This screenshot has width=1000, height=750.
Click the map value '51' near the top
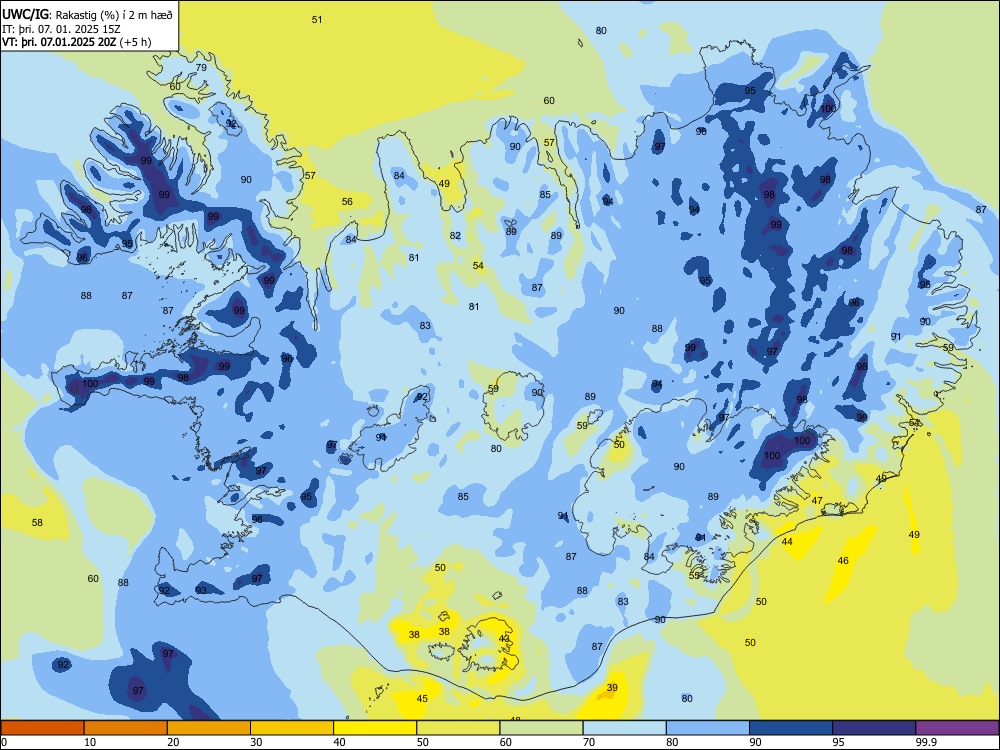317,20
